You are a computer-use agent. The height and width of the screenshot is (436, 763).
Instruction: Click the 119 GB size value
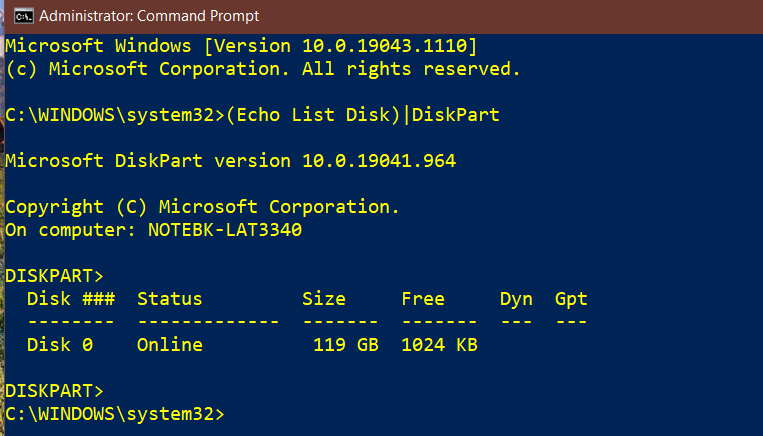[x=345, y=345]
